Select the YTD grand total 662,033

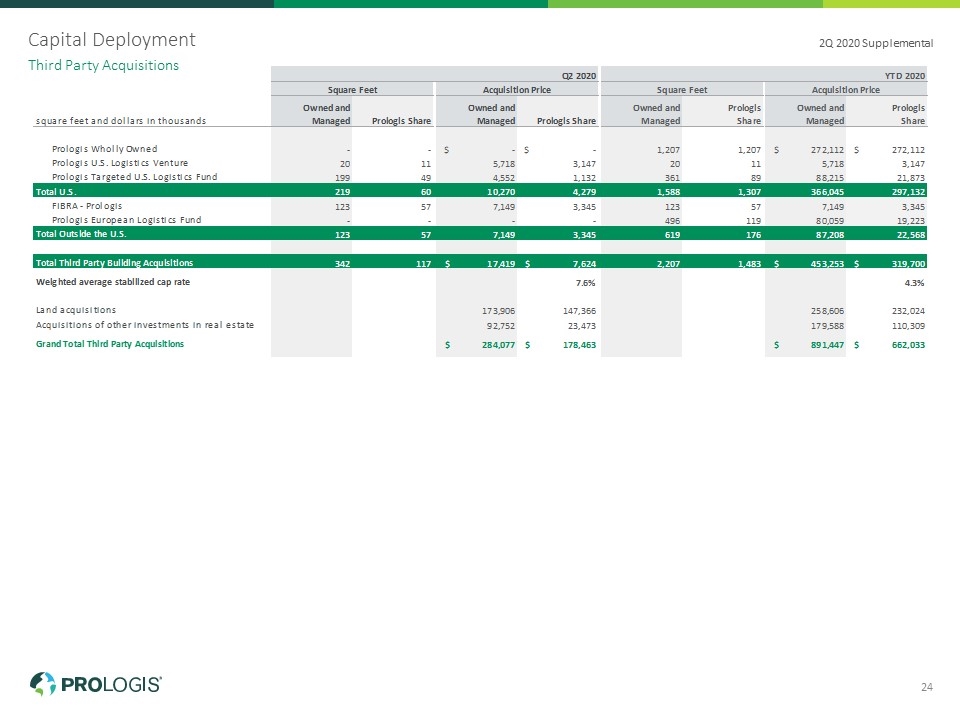pos(908,345)
